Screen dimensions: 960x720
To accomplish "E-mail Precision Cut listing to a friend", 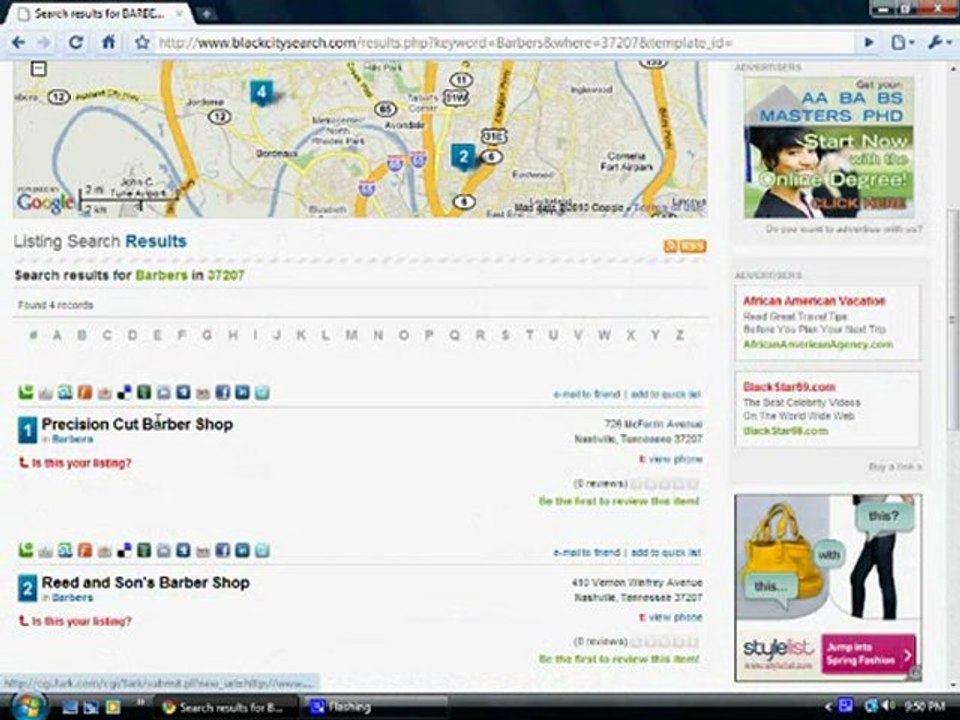I will point(587,394).
